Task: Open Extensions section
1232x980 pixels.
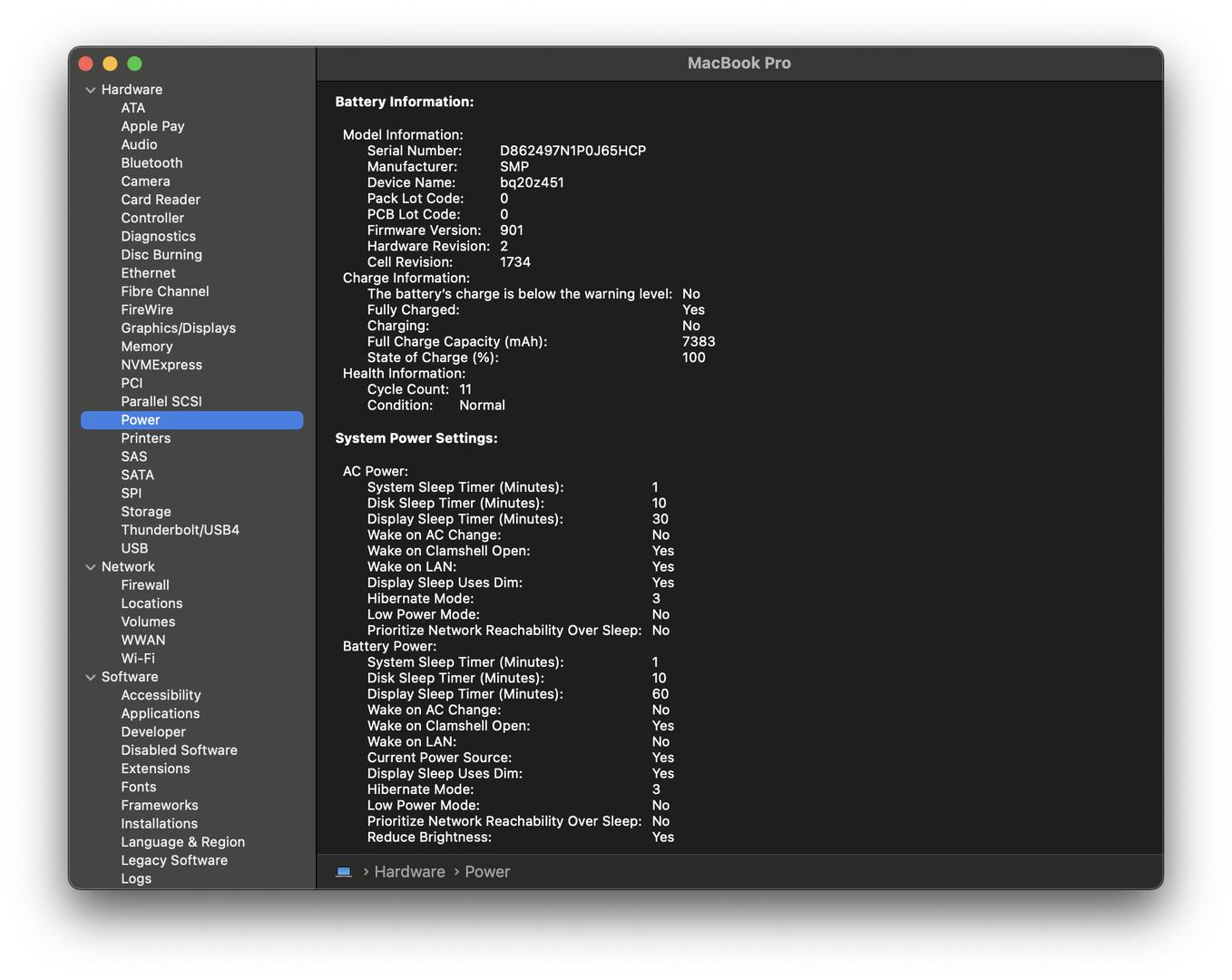Action: (155, 769)
